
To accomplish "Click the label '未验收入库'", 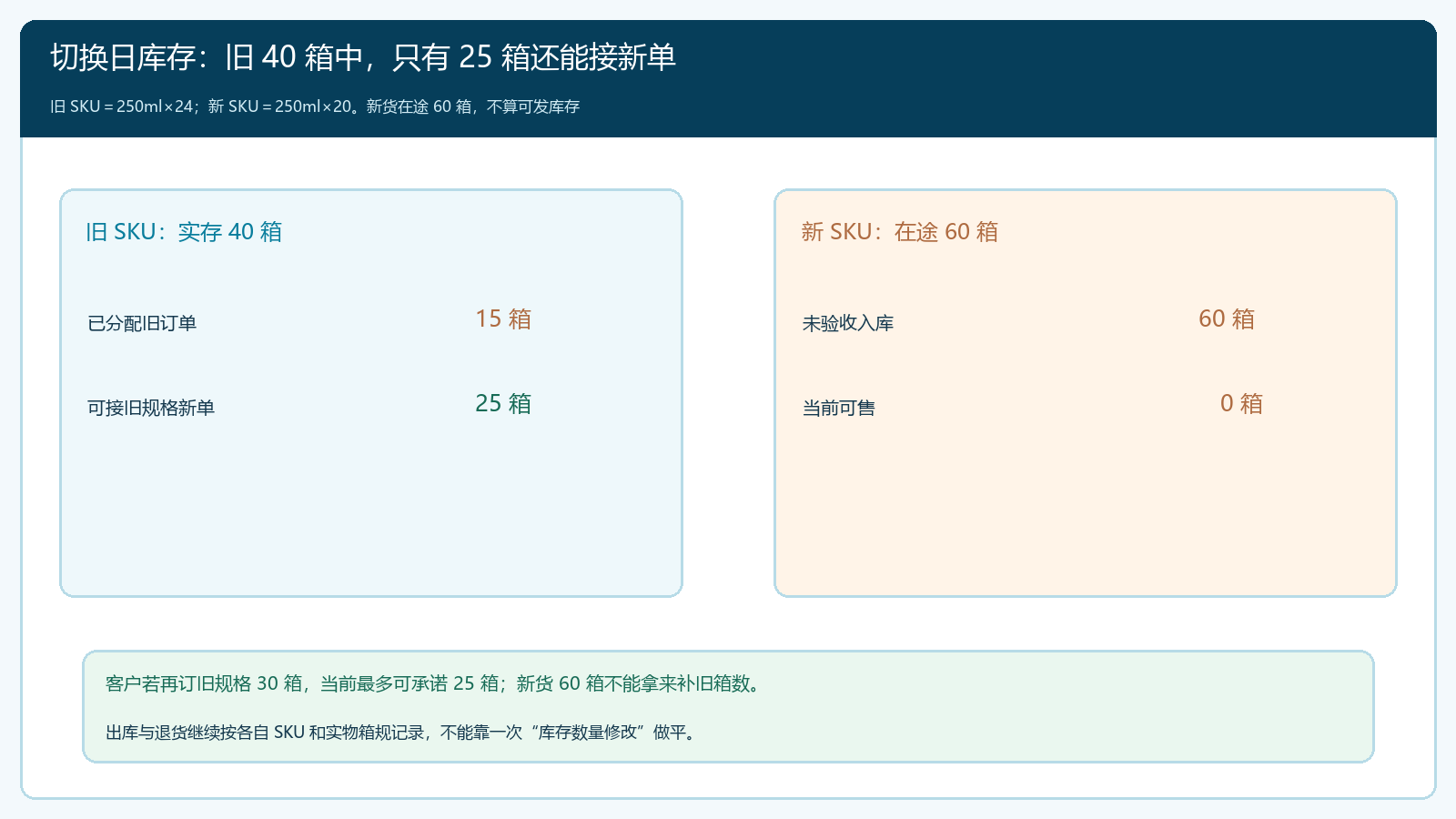I will click(x=848, y=323).
